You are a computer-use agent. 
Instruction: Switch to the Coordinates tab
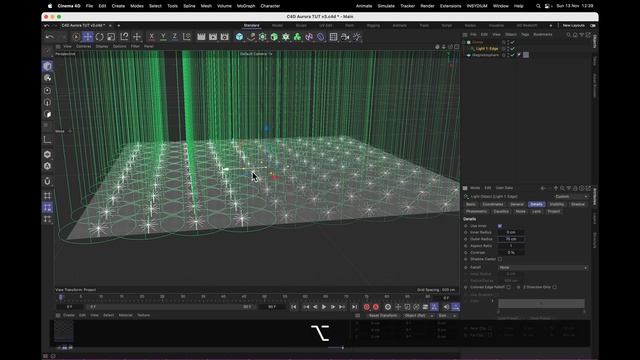click(x=493, y=204)
